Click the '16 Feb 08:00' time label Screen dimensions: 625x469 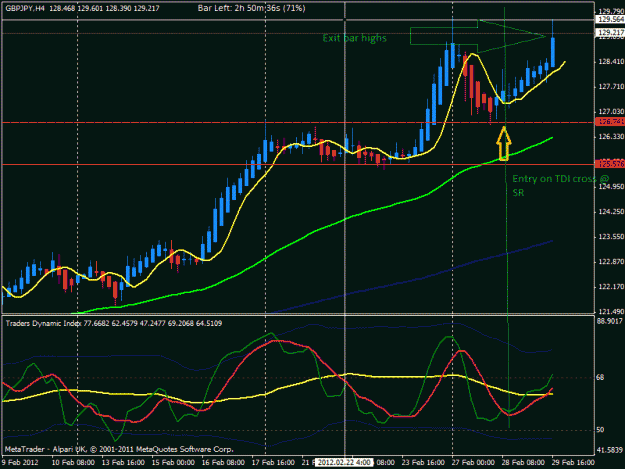[223, 462]
